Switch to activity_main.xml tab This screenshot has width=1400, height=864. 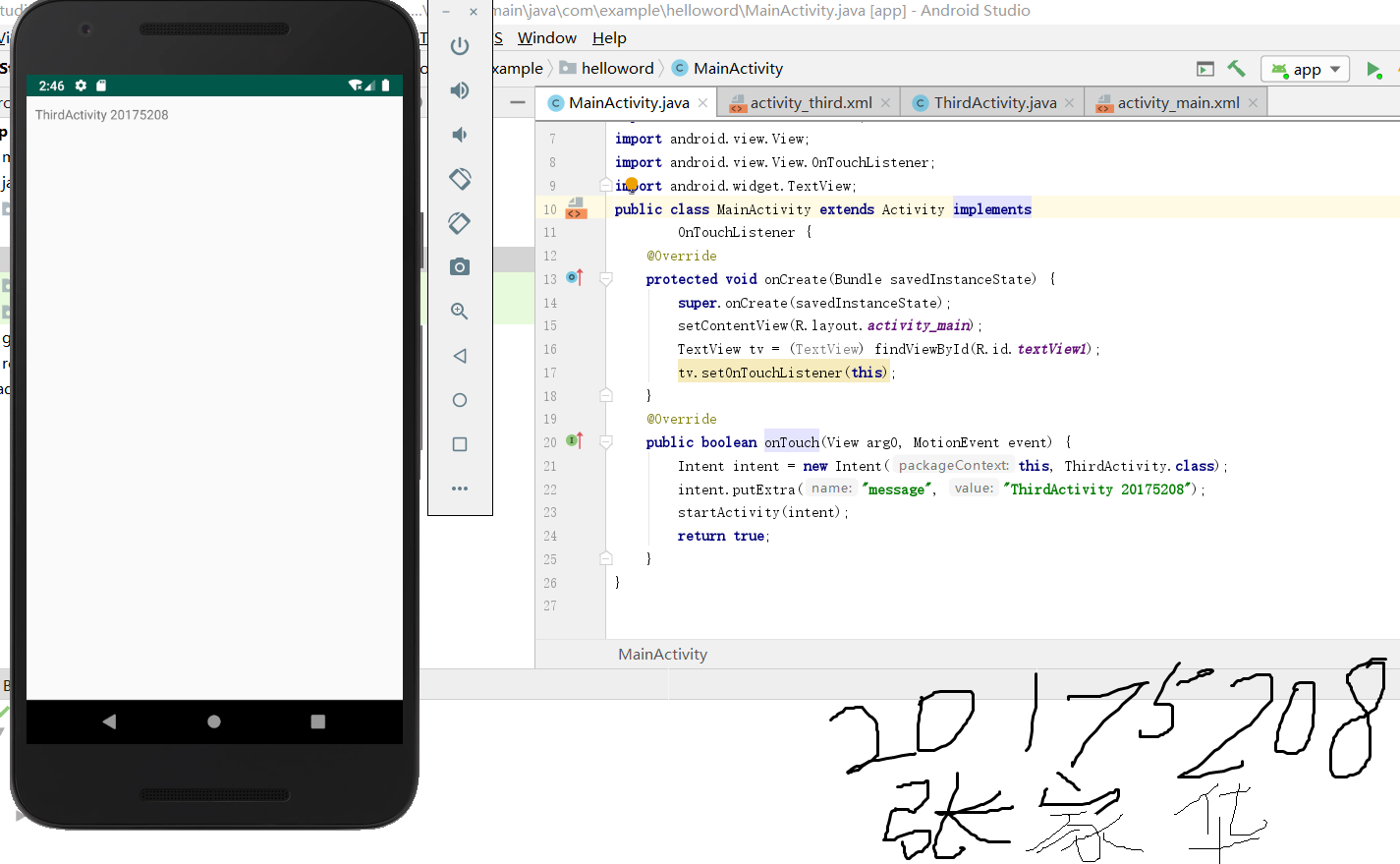tap(1178, 103)
